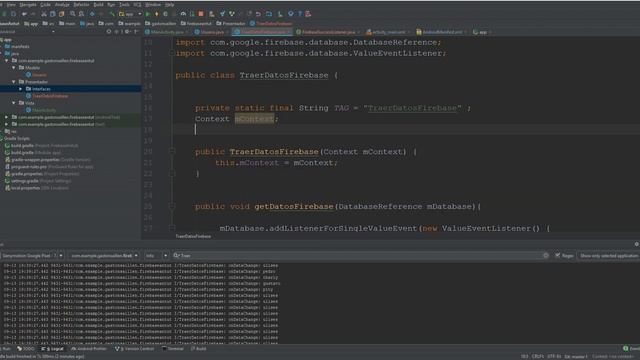The height and width of the screenshot is (360, 640).
Task: Click the Paste icon in main toolbar
Action: (x=62, y=14)
